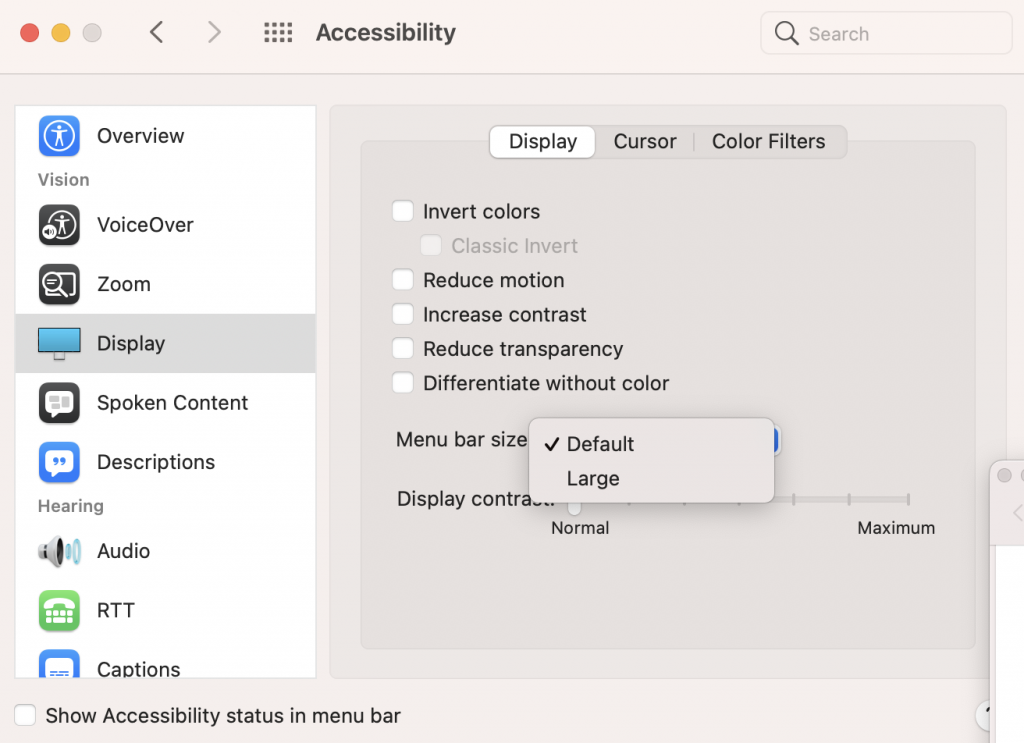Choose Default in Menu bar size menu
This screenshot has width=1024, height=743.
[x=651, y=444]
